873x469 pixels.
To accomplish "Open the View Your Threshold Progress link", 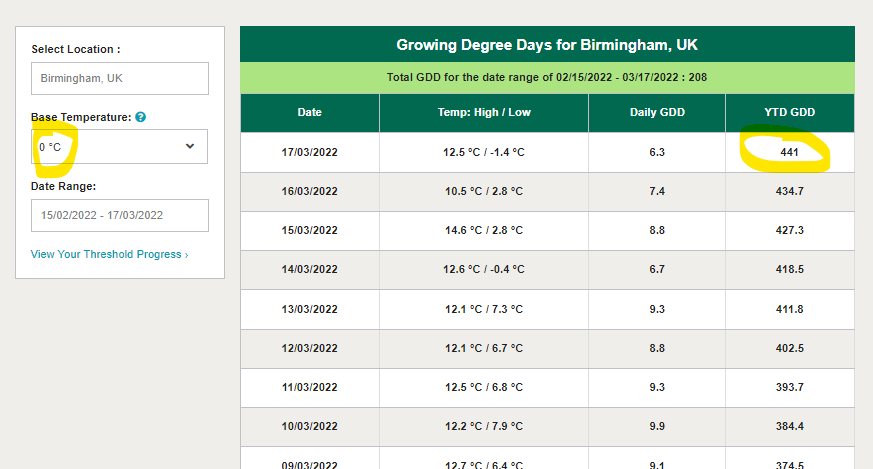I will click(109, 254).
